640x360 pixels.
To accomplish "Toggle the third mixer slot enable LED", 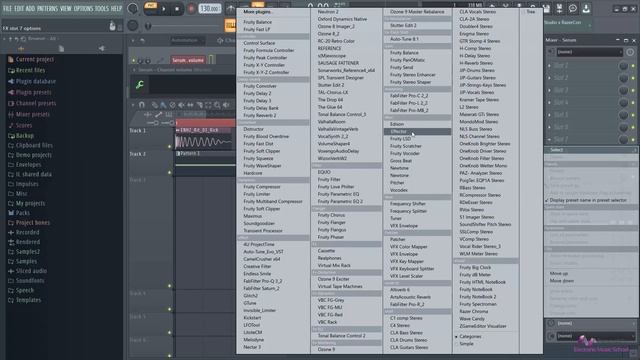I will click(633, 90).
